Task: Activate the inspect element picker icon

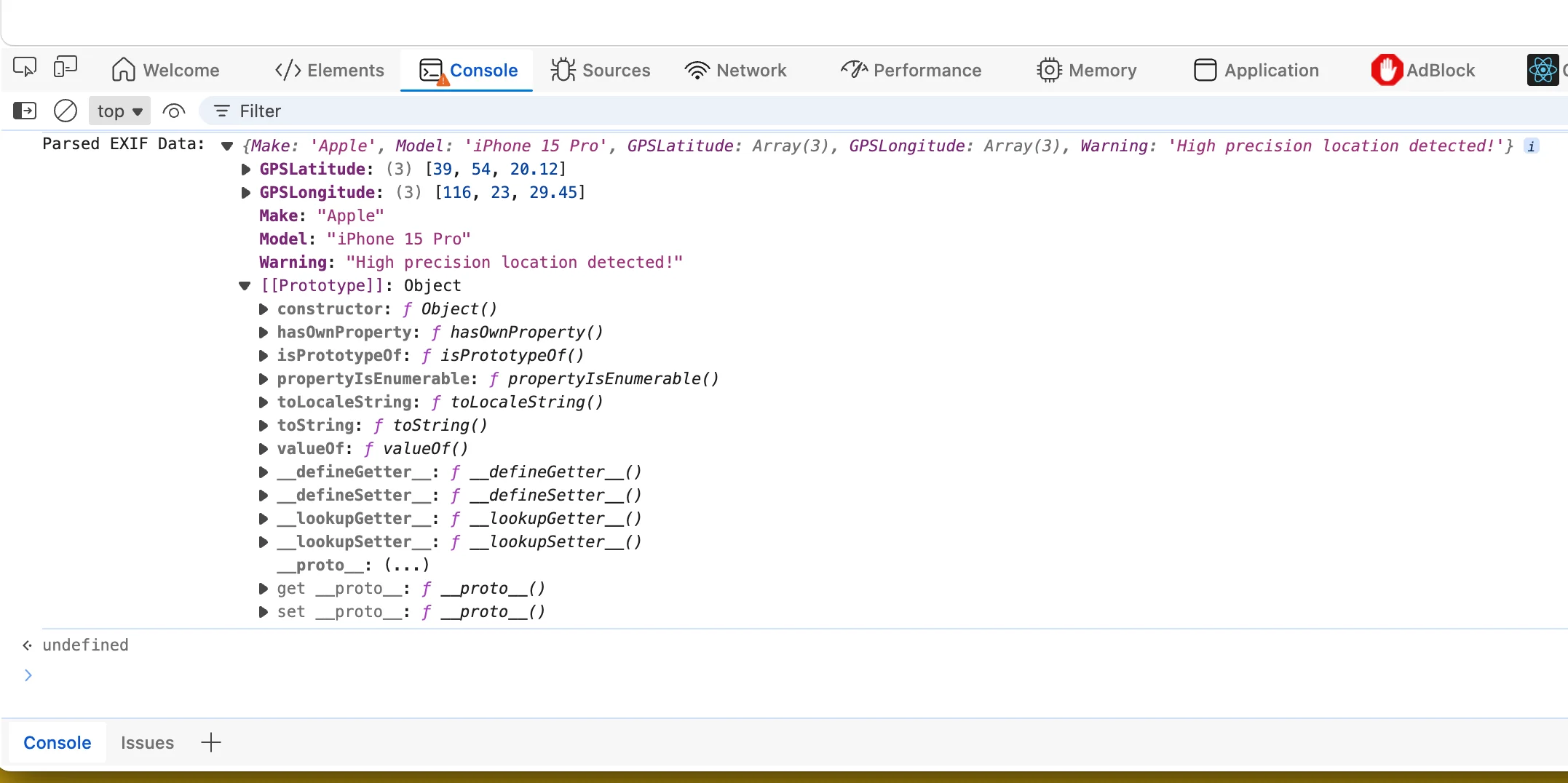Action: 25,68
